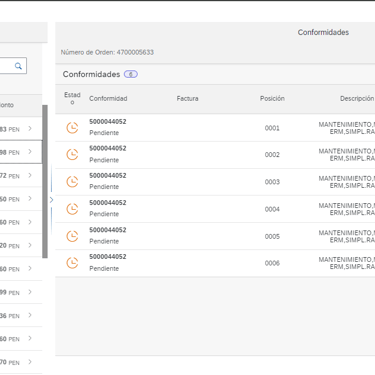Open conformidad 5000044052 at position 0004
Screen dimensions: 375x375
coord(108,203)
